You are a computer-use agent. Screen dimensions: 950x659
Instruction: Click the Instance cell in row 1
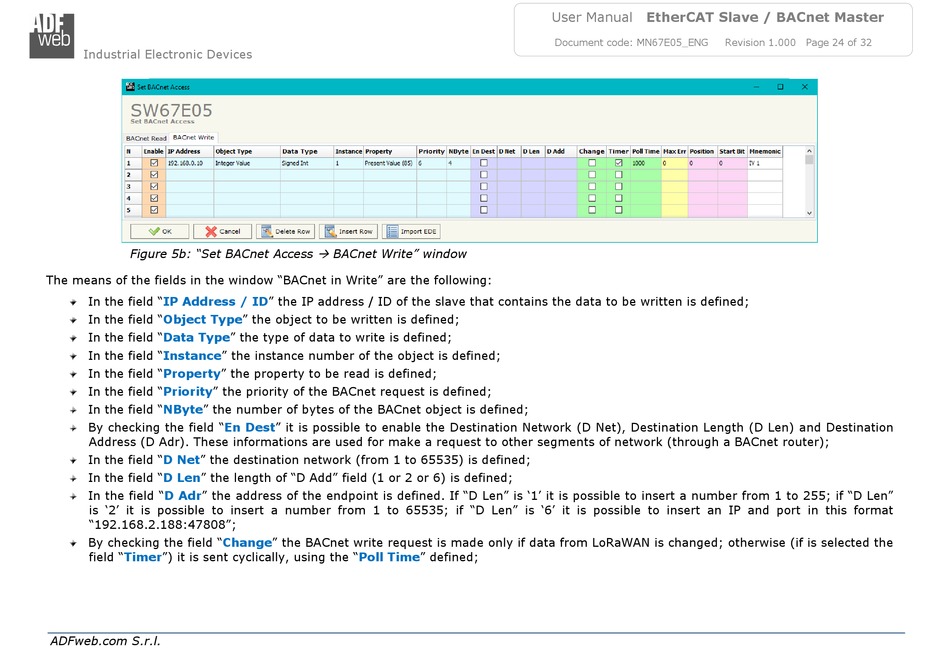tap(348, 163)
